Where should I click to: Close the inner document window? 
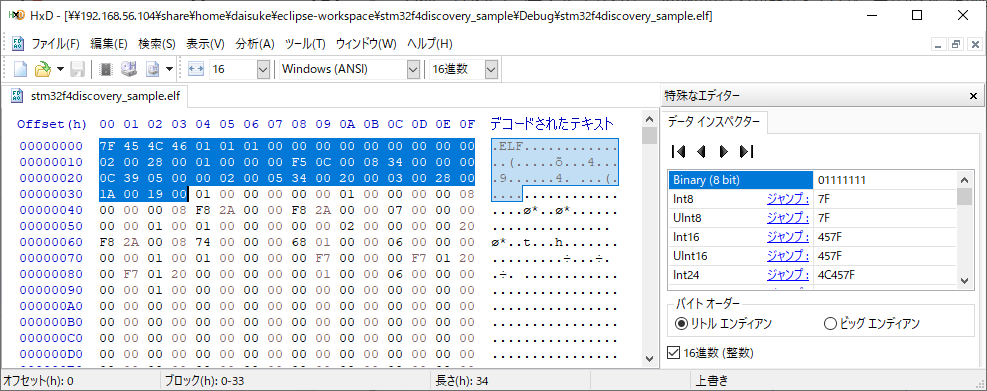pos(974,44)
